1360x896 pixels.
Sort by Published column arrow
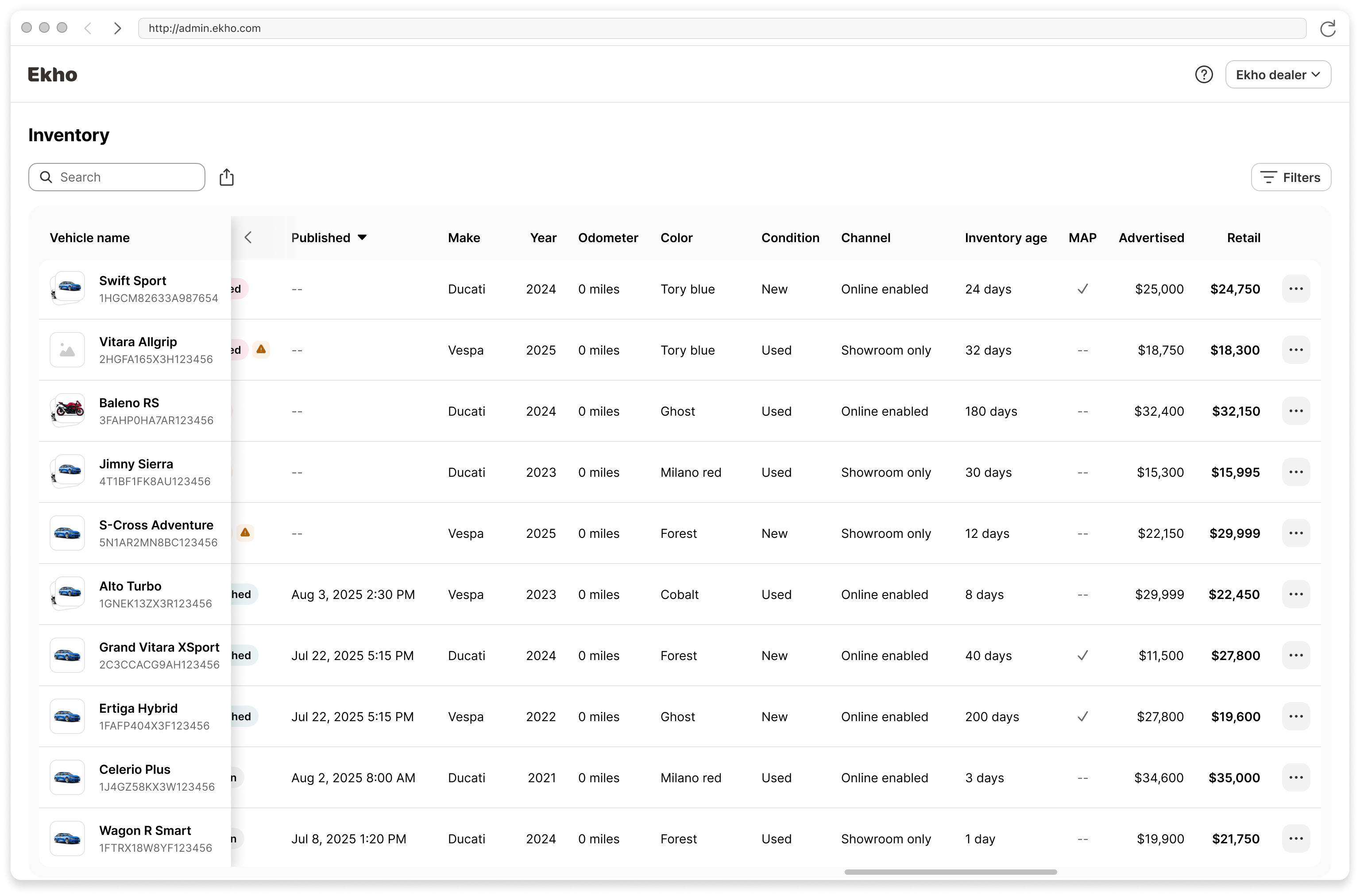pos(362,238)
